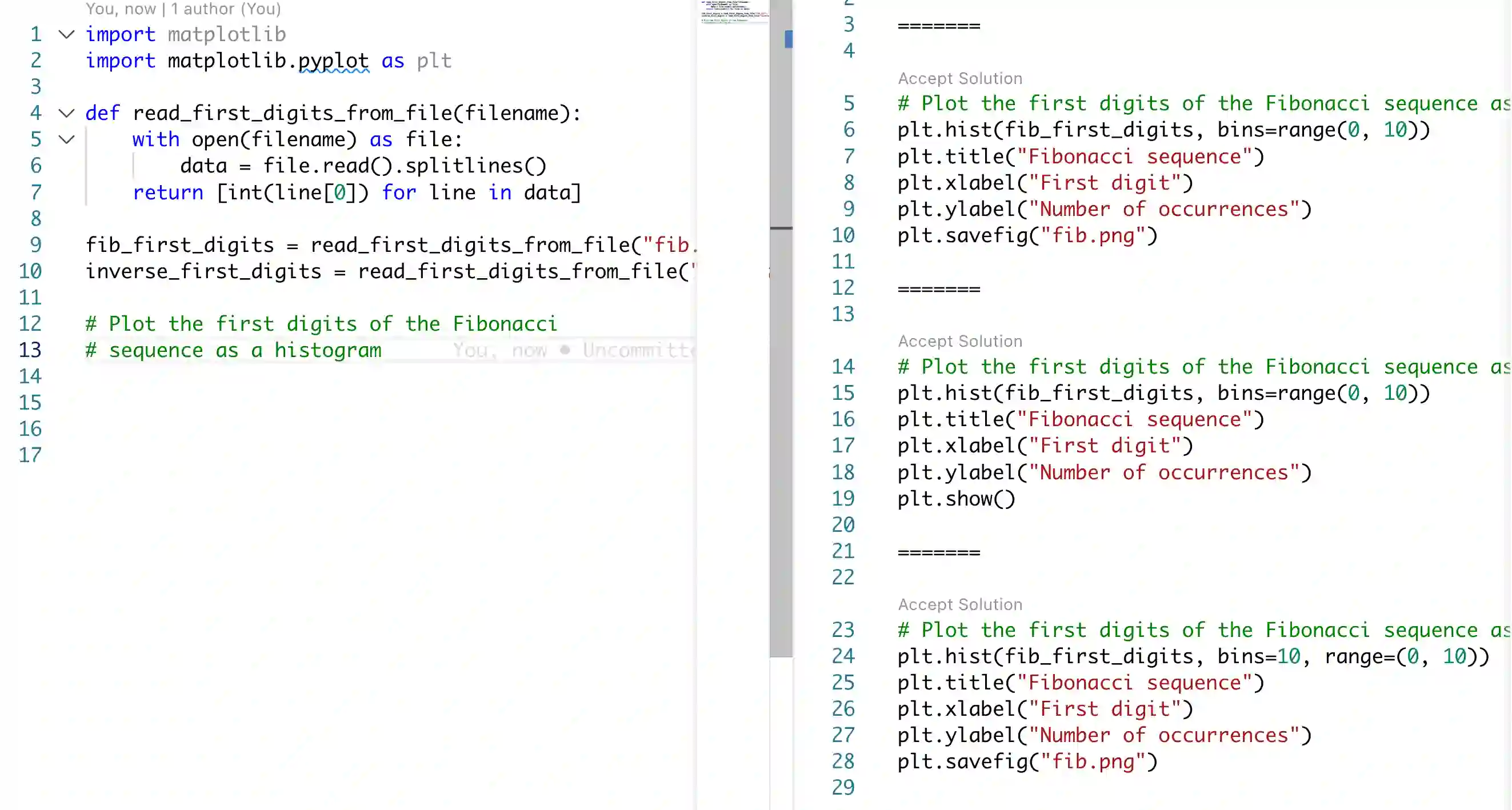This screenshot has height=810, width=1512.
Task: Click line number 9 in the left gutter
Action: tap(36, 244)
